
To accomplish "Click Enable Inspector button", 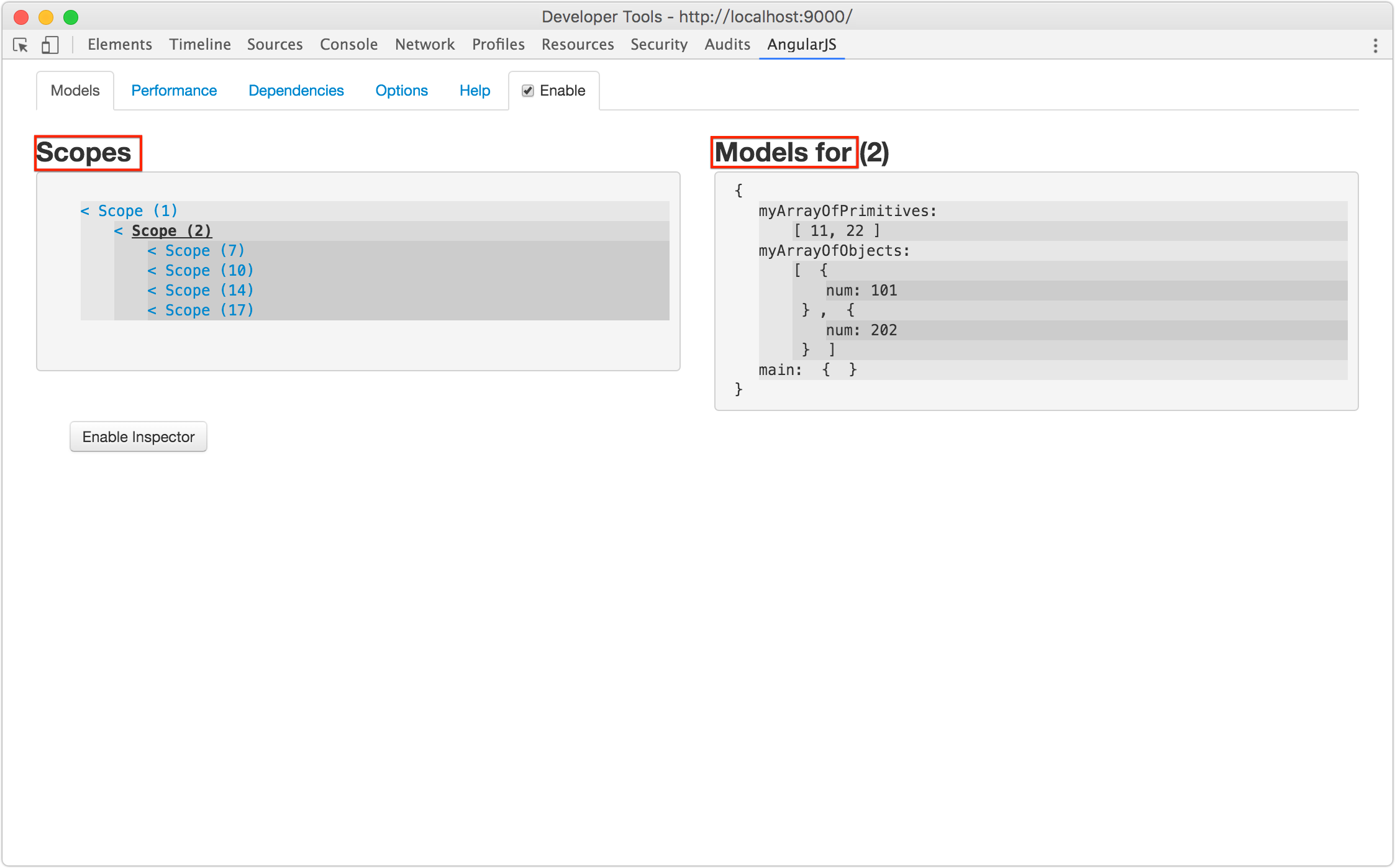I will (x=138, y=436).
